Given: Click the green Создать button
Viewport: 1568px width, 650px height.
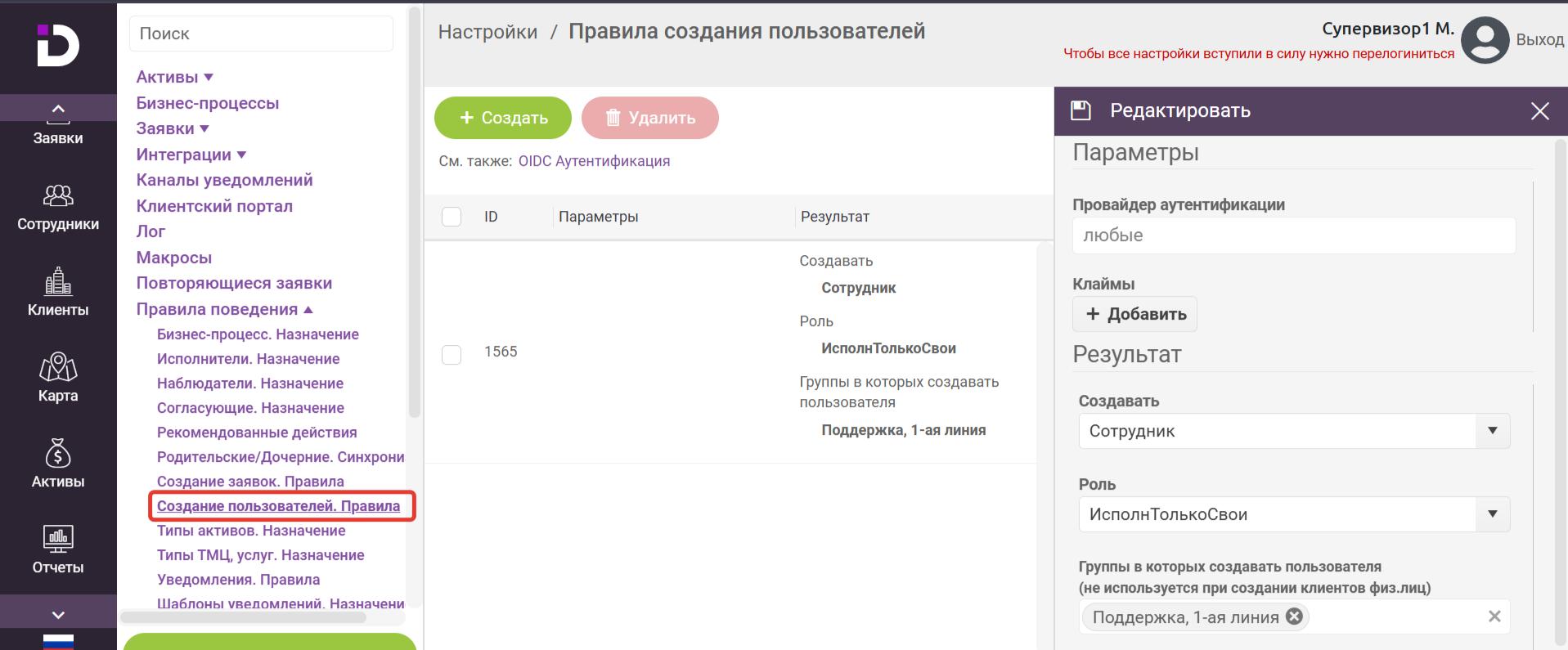Looking at the screenshot, I should (x=502, y=118).
